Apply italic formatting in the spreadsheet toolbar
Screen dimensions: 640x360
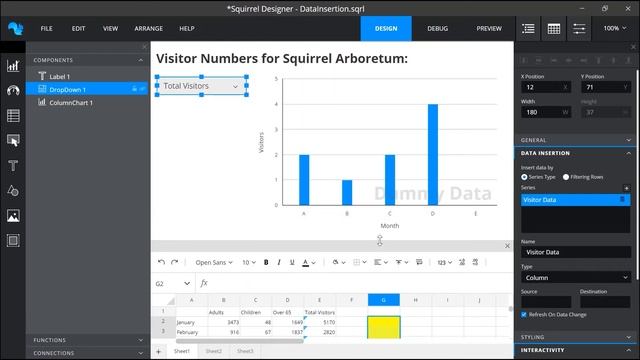[x=279, y=262]
